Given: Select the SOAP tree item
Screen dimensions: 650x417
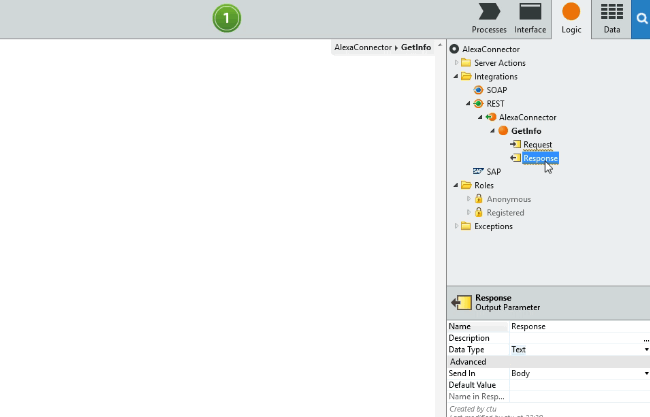Looking at the screenshot, I should (497, 90).
